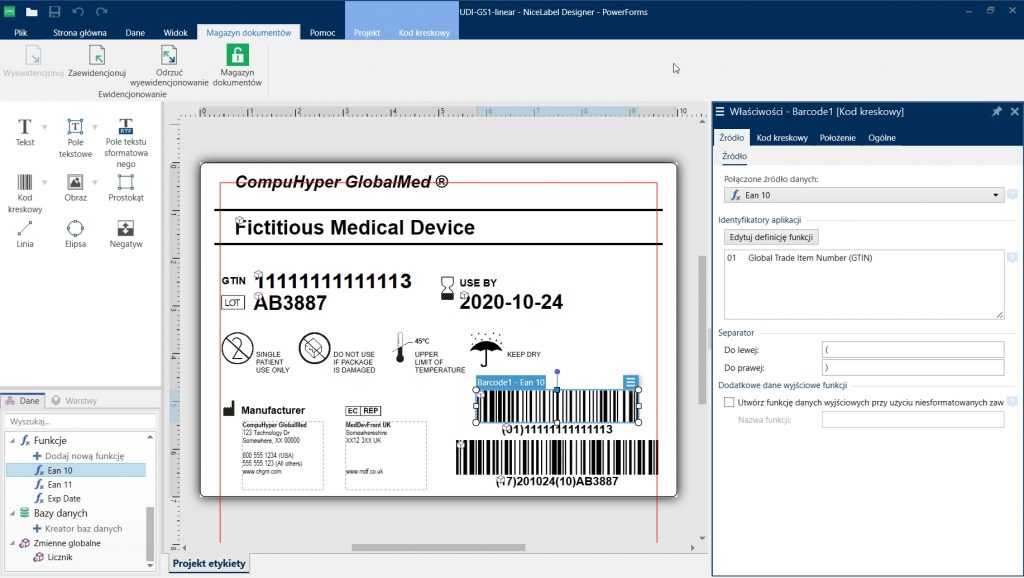The width and height of the screenshot is (1024, 578).
Task: Expand the Kod kreskowy tool dropdown arrow
Action: (44, 182)
